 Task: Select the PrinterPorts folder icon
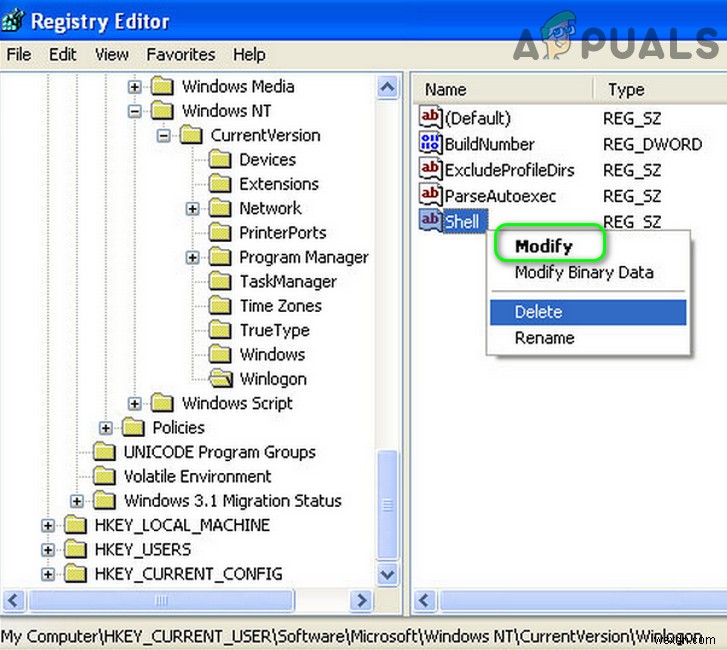pyautogui.click(x=220, y=233)
